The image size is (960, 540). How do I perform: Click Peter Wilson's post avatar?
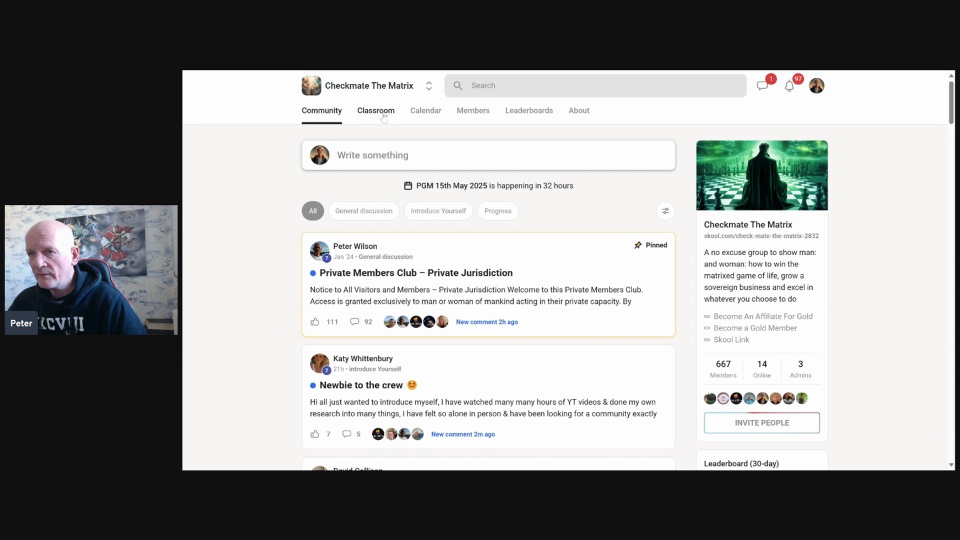click(x=319, y=250)
